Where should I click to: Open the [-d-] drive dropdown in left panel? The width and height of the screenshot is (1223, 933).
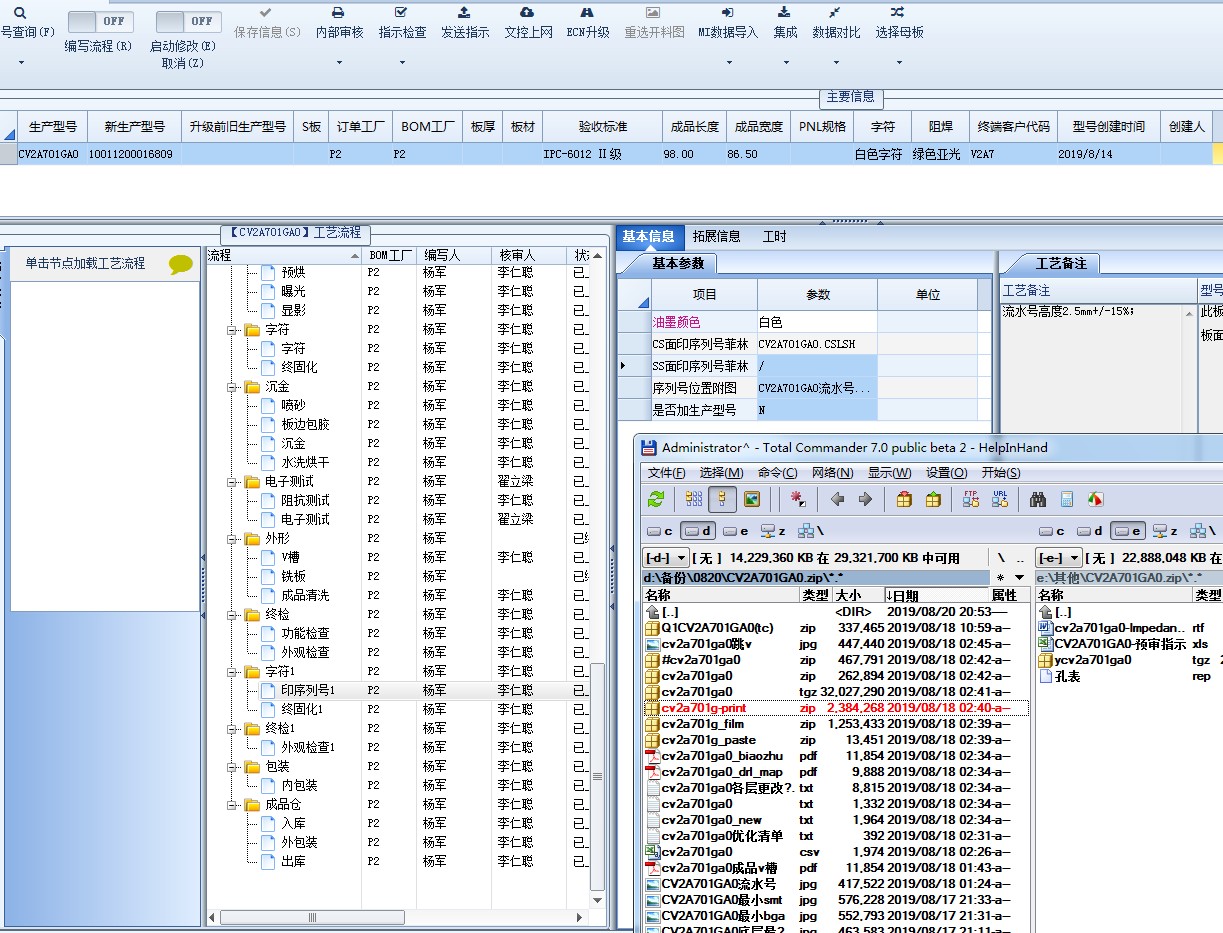[667, 558]
